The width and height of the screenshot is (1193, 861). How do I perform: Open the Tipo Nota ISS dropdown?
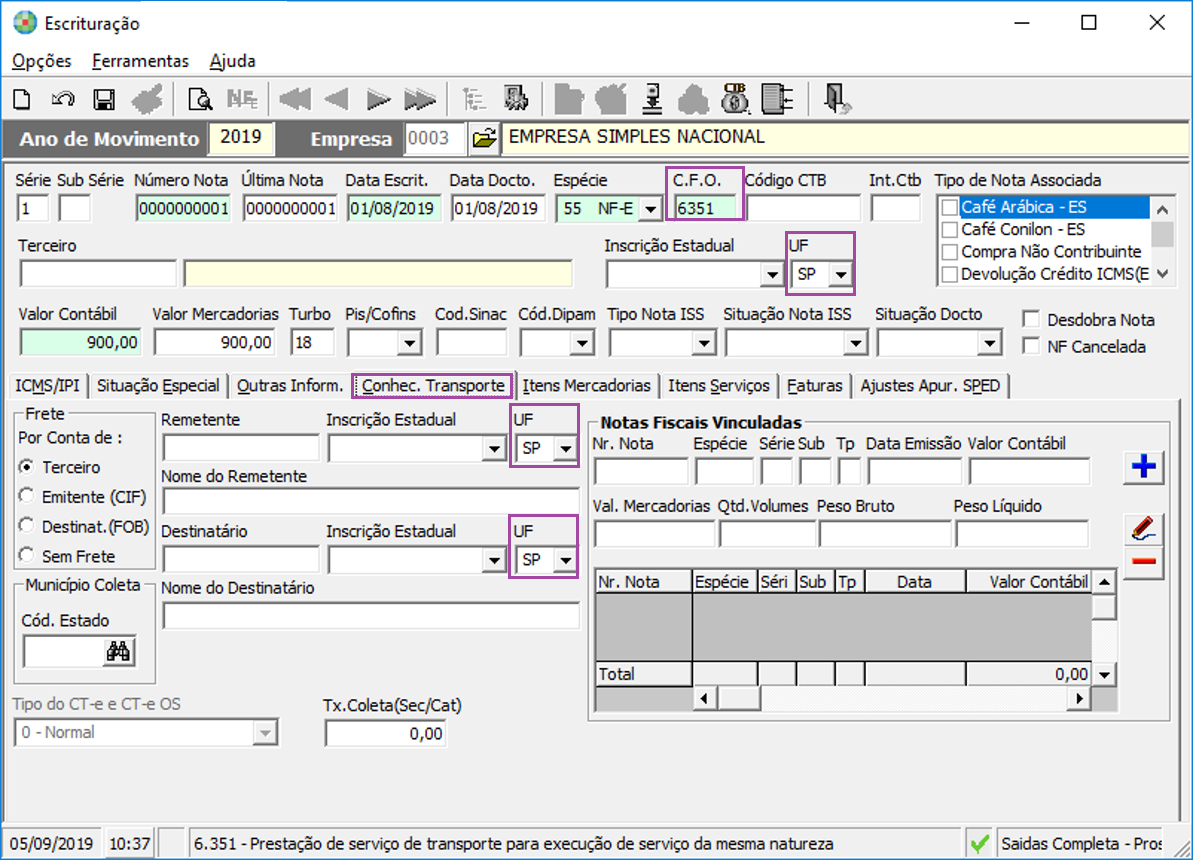[704, 343]
